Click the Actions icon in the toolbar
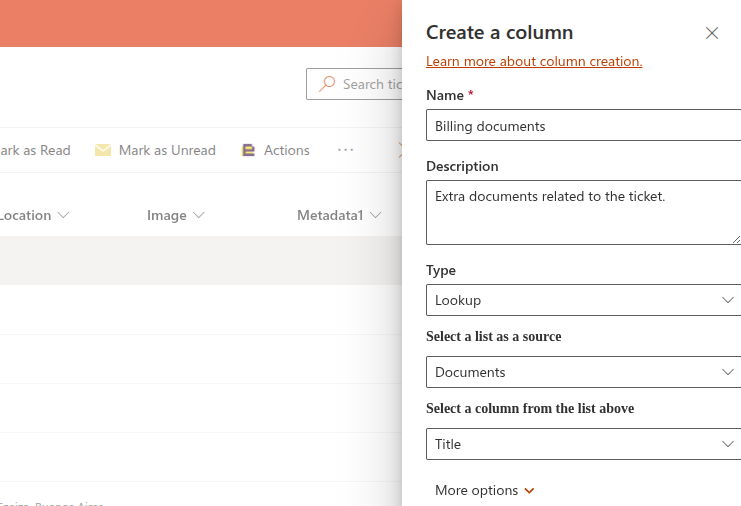The width and height of the screenshot is (741, 506). point(248,150)
